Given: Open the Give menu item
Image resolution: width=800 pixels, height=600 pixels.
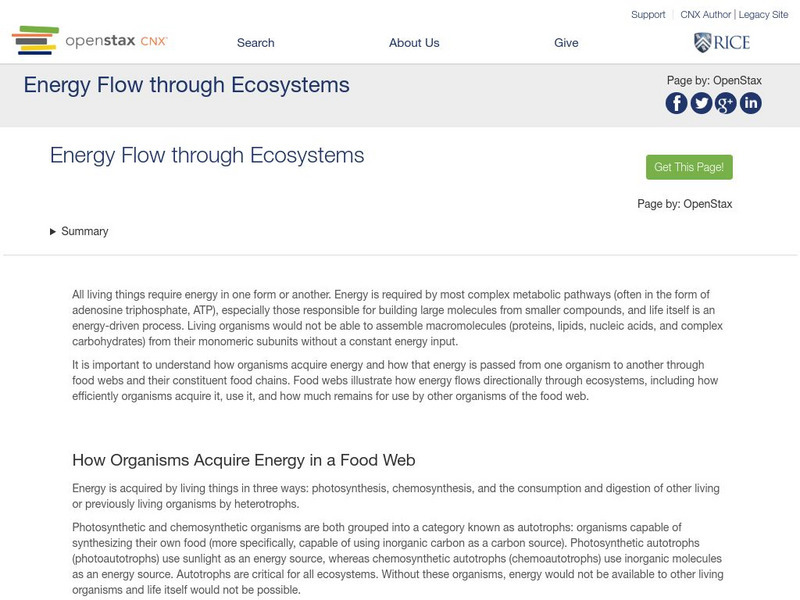Looking at the screenshot, I should point(566,43).
